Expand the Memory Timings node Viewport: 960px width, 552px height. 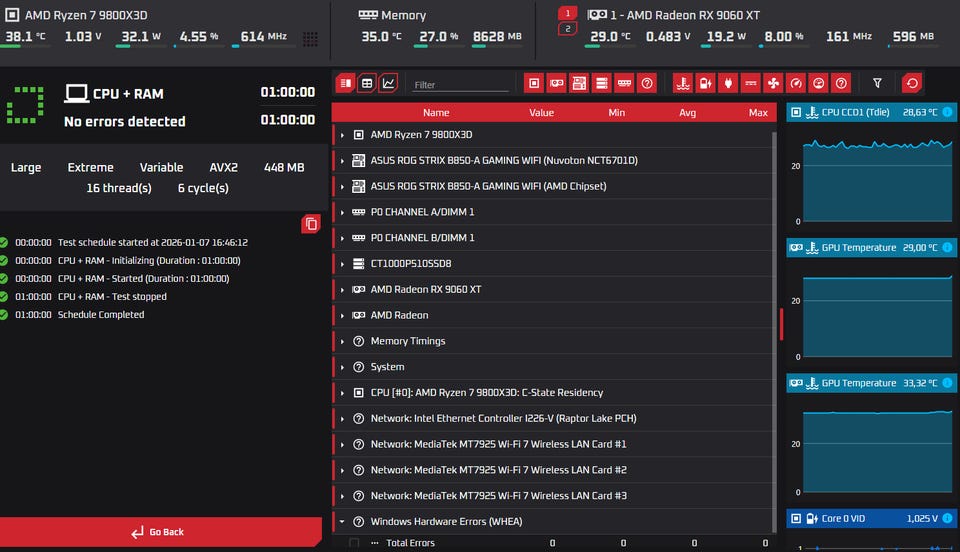pyautogui.click(x=342, y=341)
